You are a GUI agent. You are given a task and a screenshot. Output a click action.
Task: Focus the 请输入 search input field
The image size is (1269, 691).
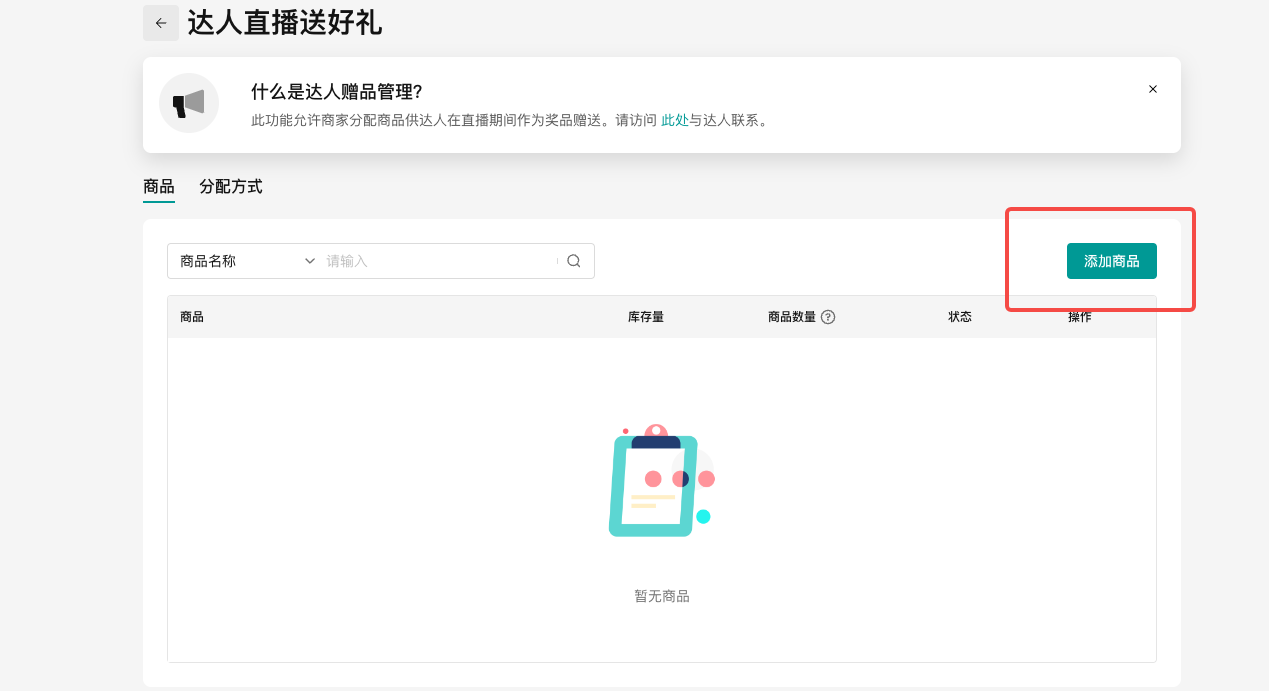click(x=440, y=261)
